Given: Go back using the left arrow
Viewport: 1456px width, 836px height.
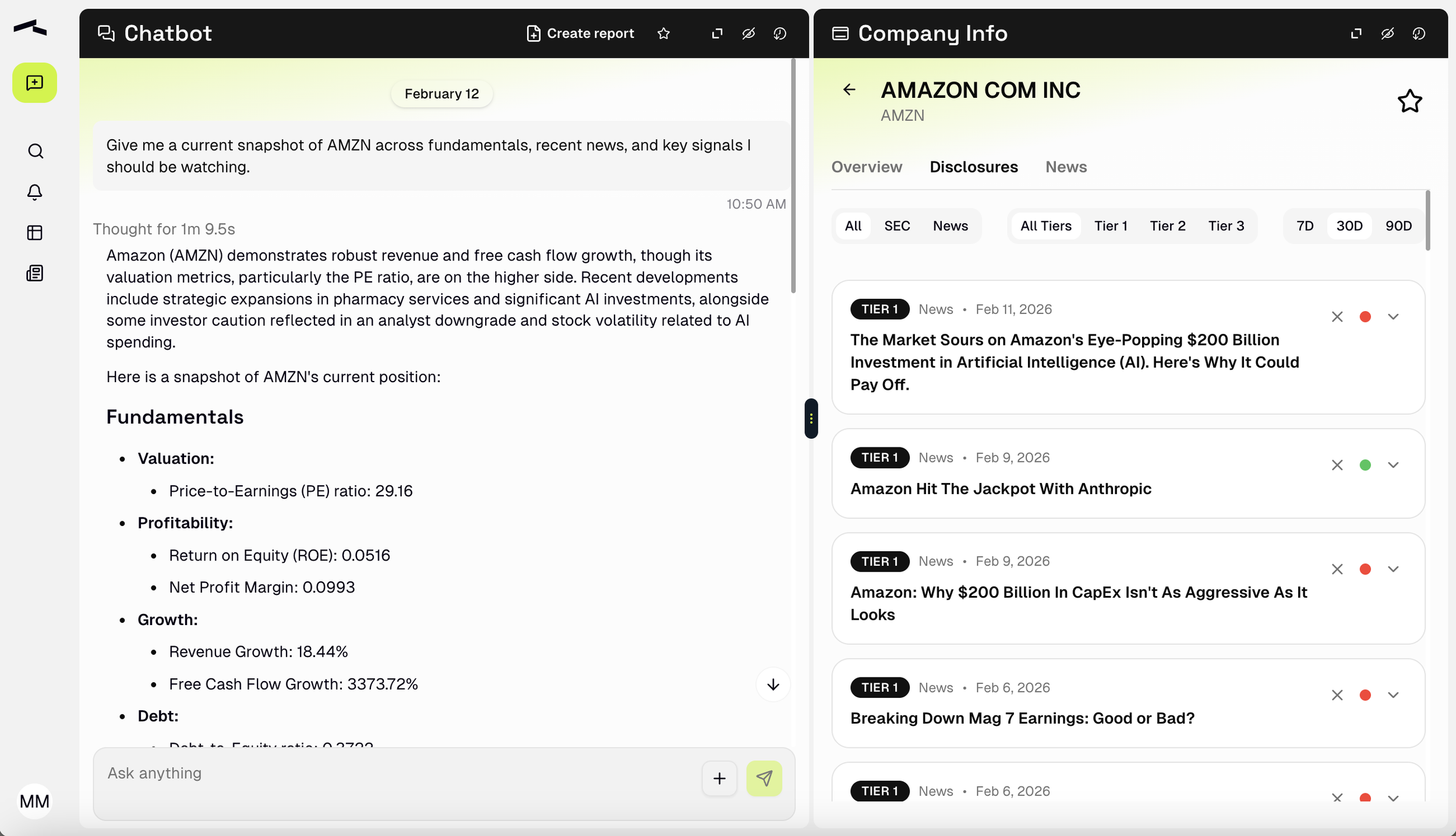Looking at the screenshot, I should pyautogui.click(x=849, y=90).
